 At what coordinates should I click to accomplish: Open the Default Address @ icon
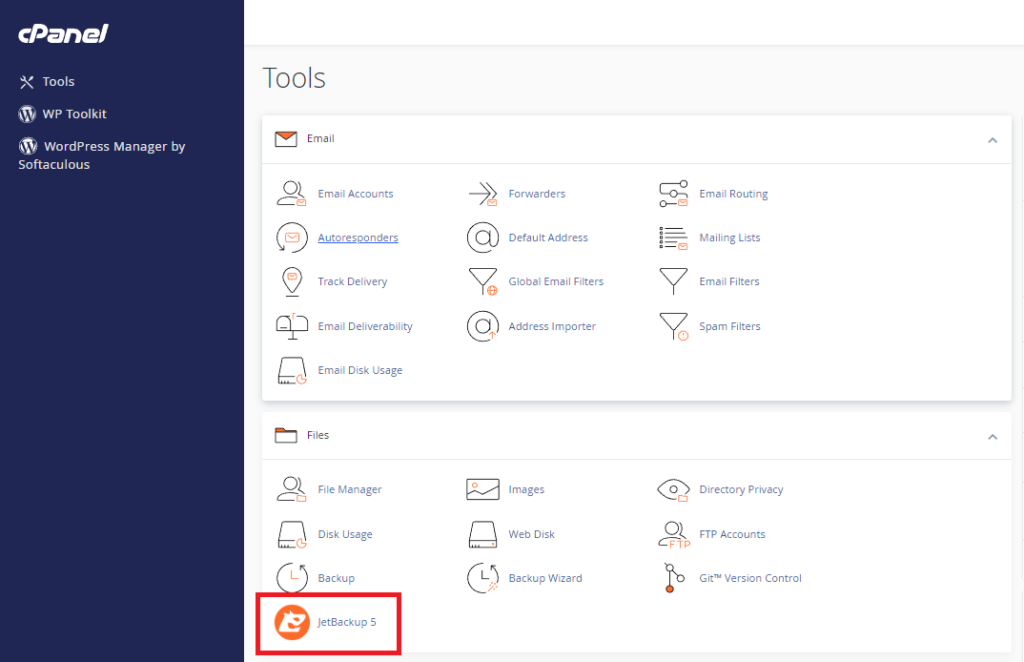[x=483, y=238]
